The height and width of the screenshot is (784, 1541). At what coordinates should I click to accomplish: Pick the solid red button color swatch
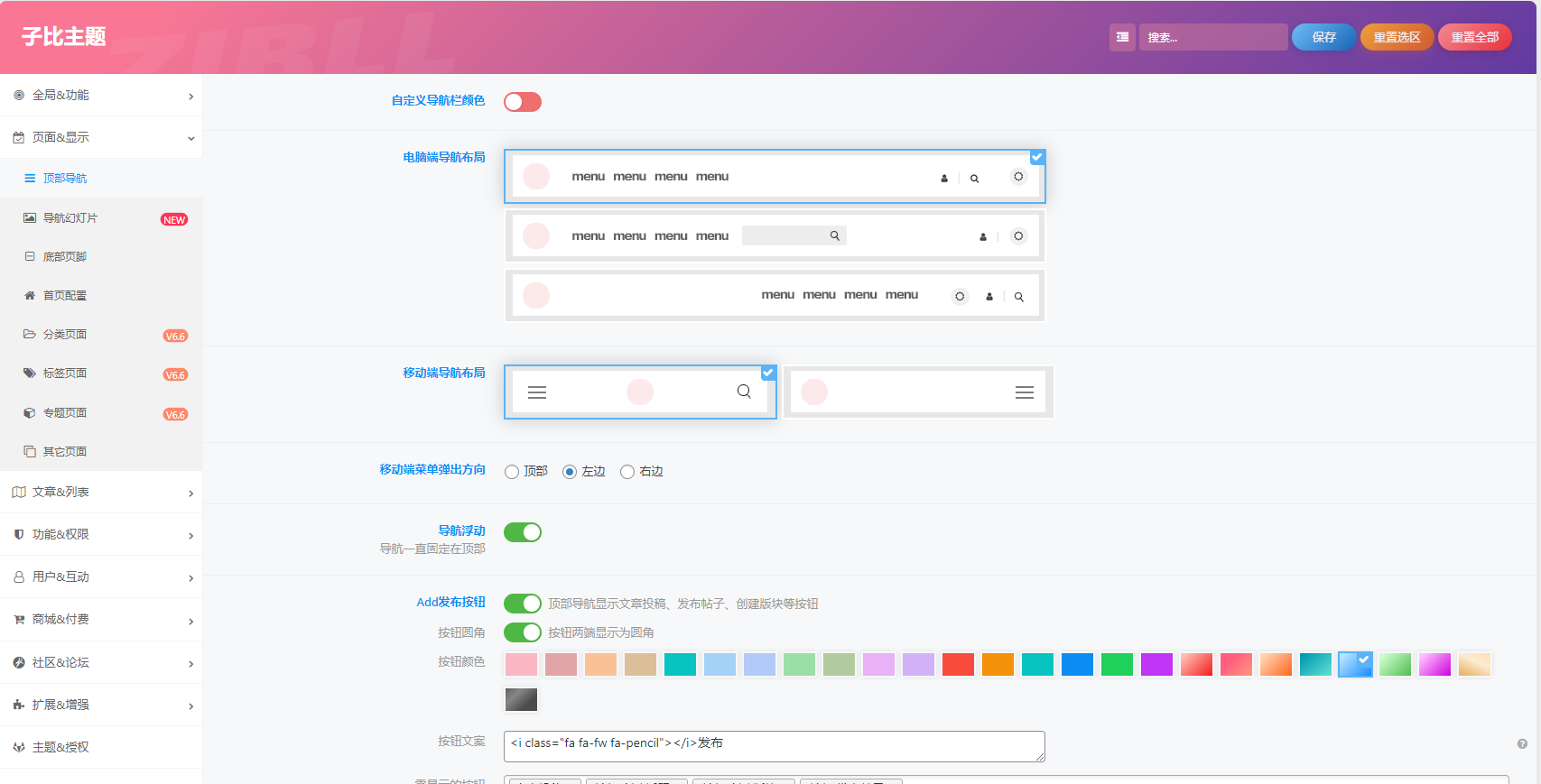pyautogui.click(x=958, y=665)
